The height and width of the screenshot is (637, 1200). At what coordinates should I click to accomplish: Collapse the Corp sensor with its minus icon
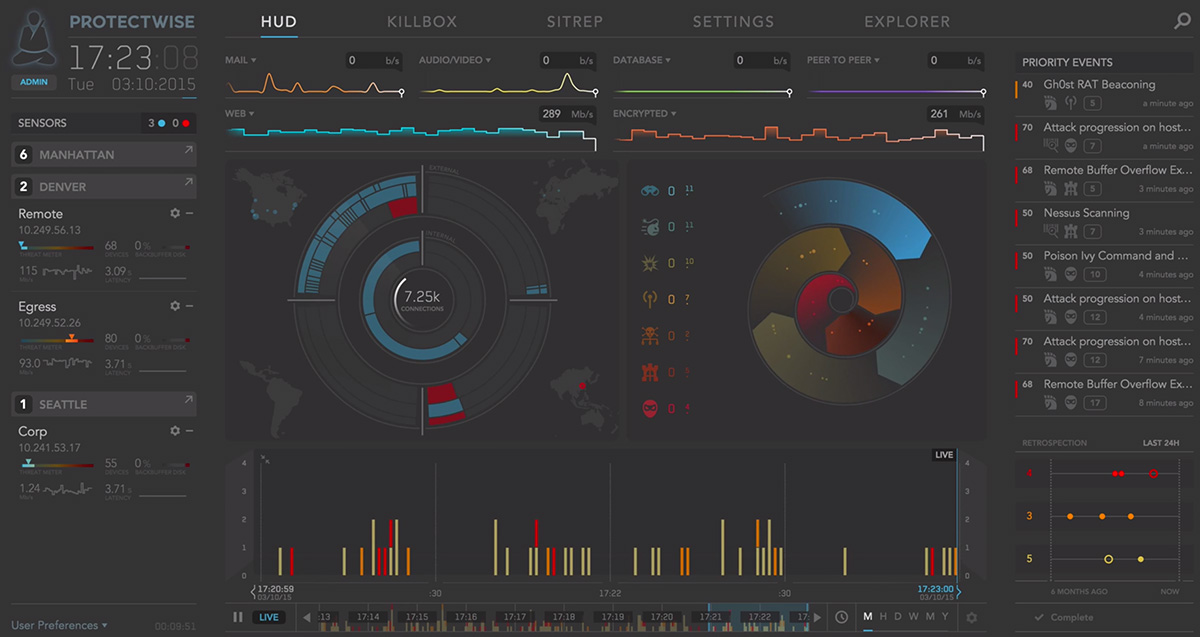click(189, 430)
